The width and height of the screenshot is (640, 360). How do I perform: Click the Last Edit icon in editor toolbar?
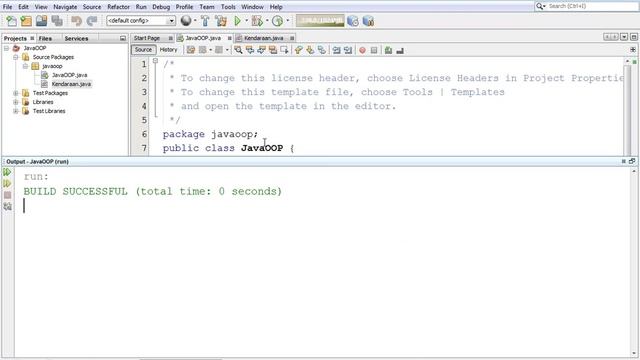191,50
